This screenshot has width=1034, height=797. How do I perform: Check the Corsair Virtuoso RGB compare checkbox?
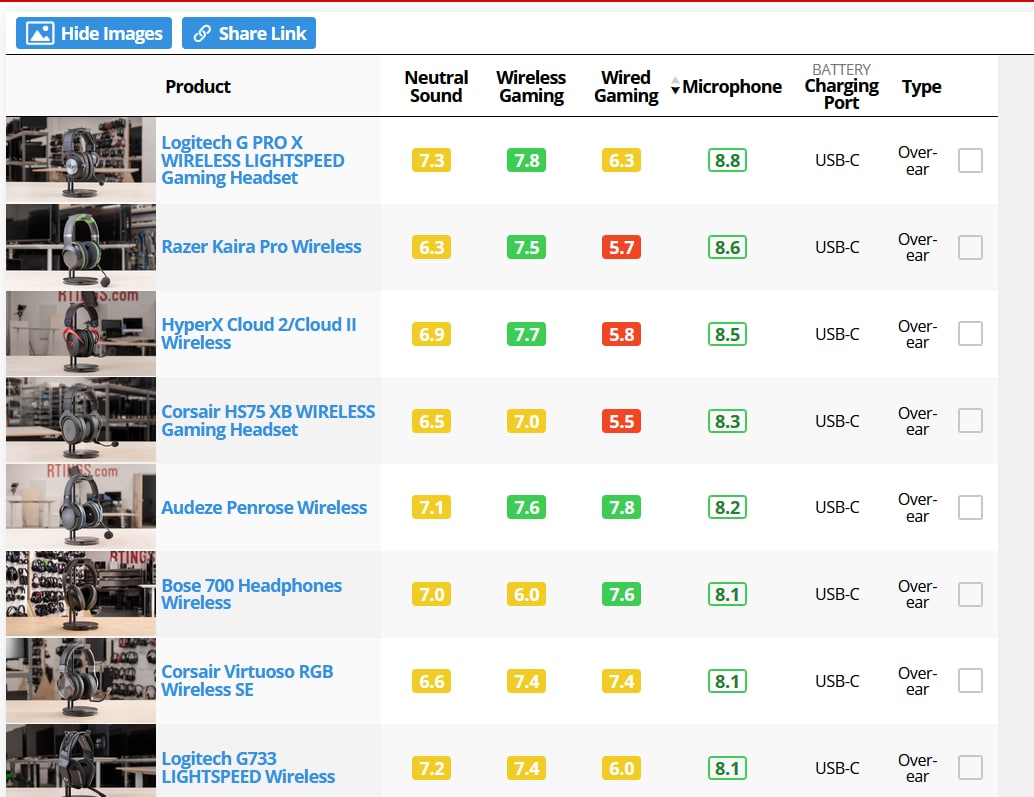(970, 681)
